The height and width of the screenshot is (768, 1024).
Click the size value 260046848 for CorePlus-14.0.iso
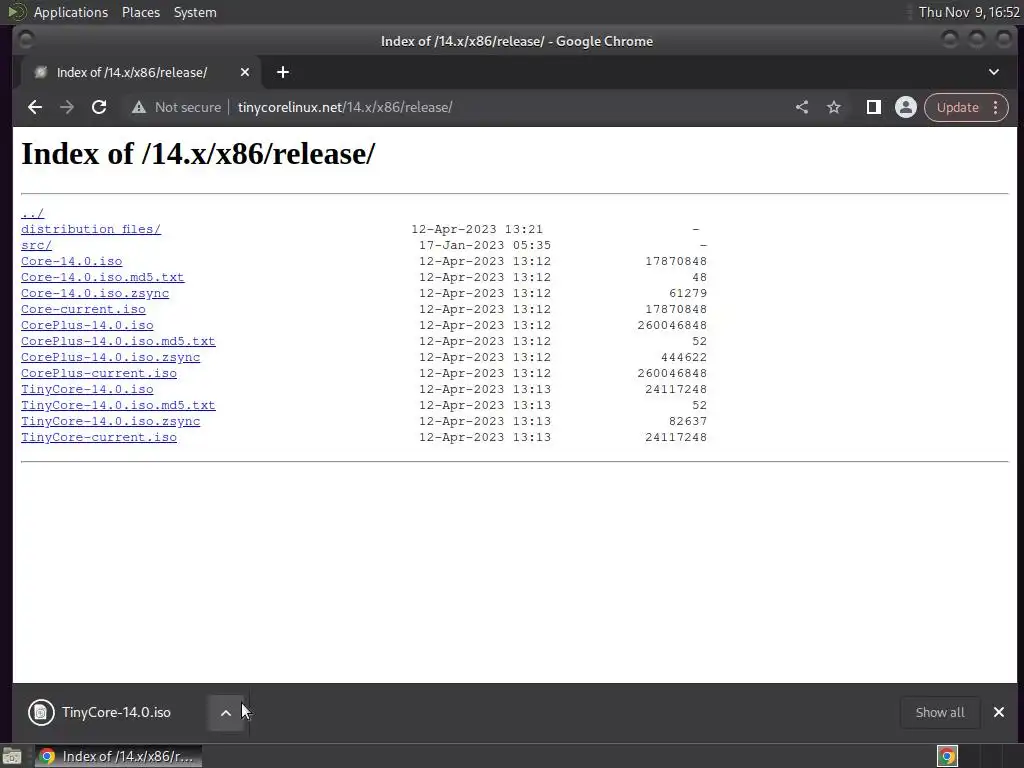tap(672, 325)
